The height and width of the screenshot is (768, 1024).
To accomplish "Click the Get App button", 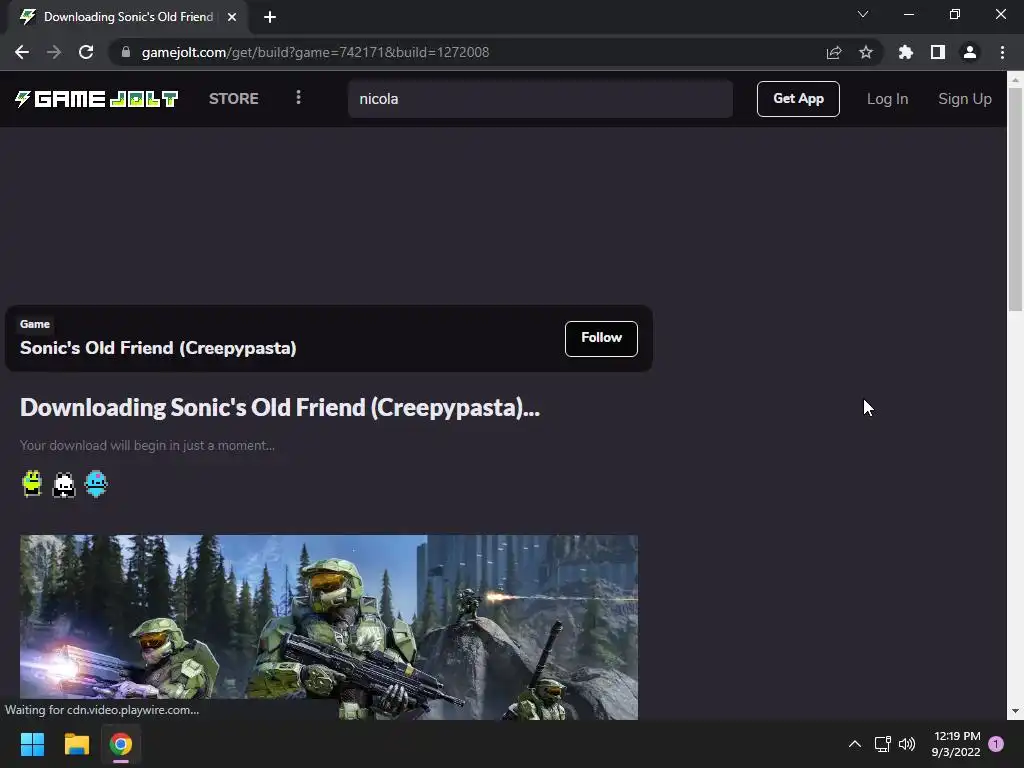I will [798, 99].
